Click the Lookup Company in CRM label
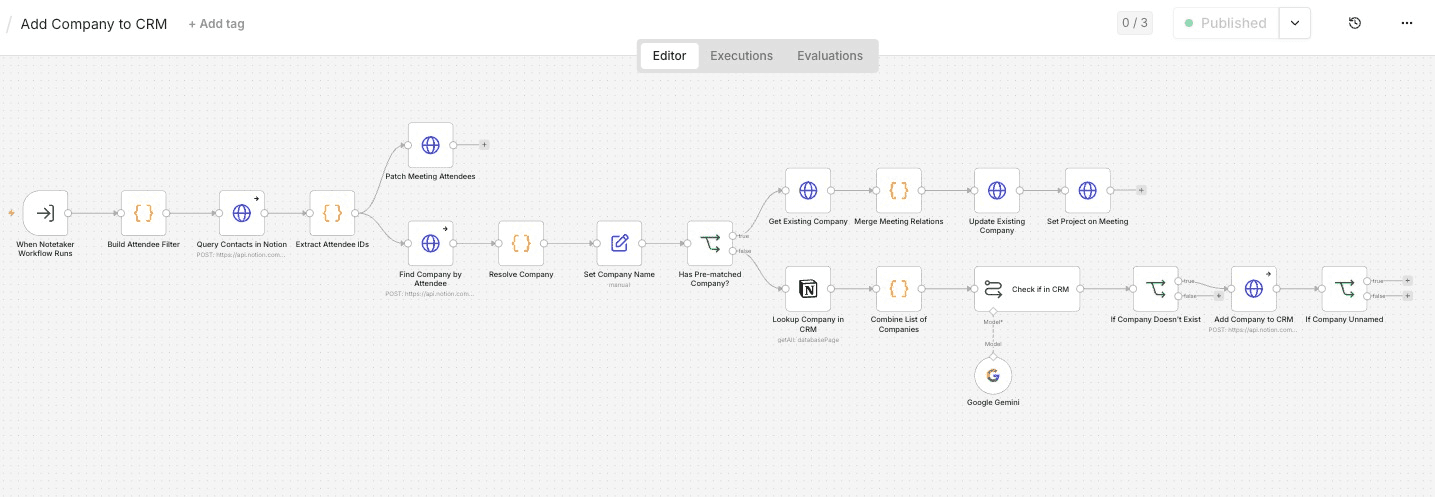 (808, 324)
